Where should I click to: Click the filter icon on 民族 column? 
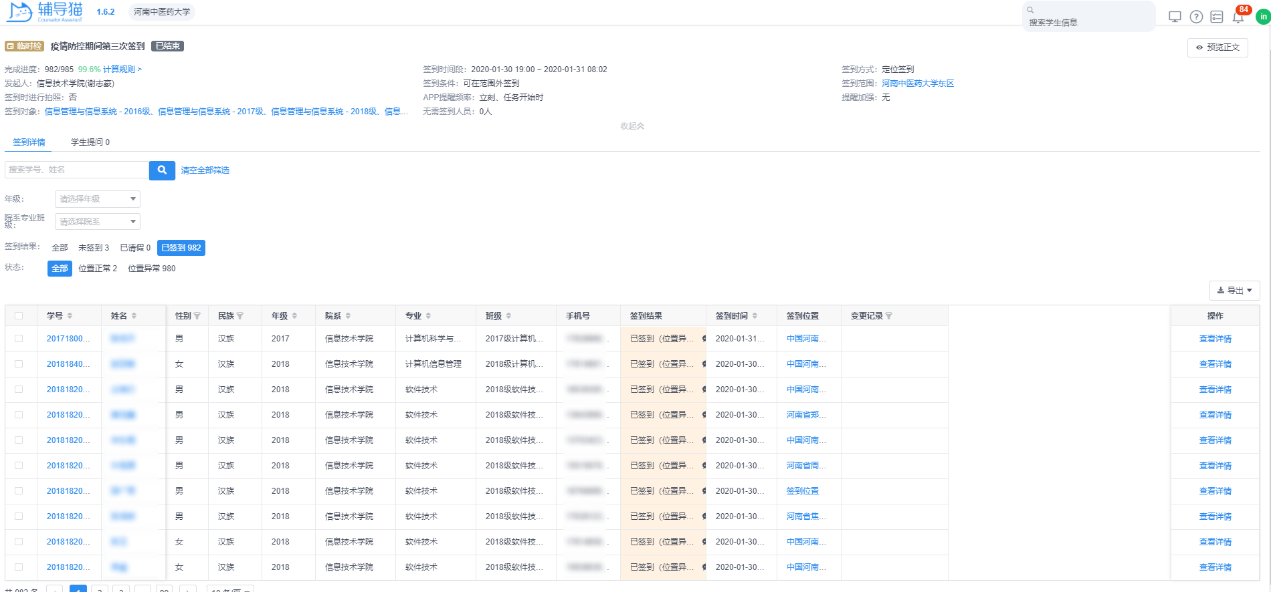[x=241, y=316]
